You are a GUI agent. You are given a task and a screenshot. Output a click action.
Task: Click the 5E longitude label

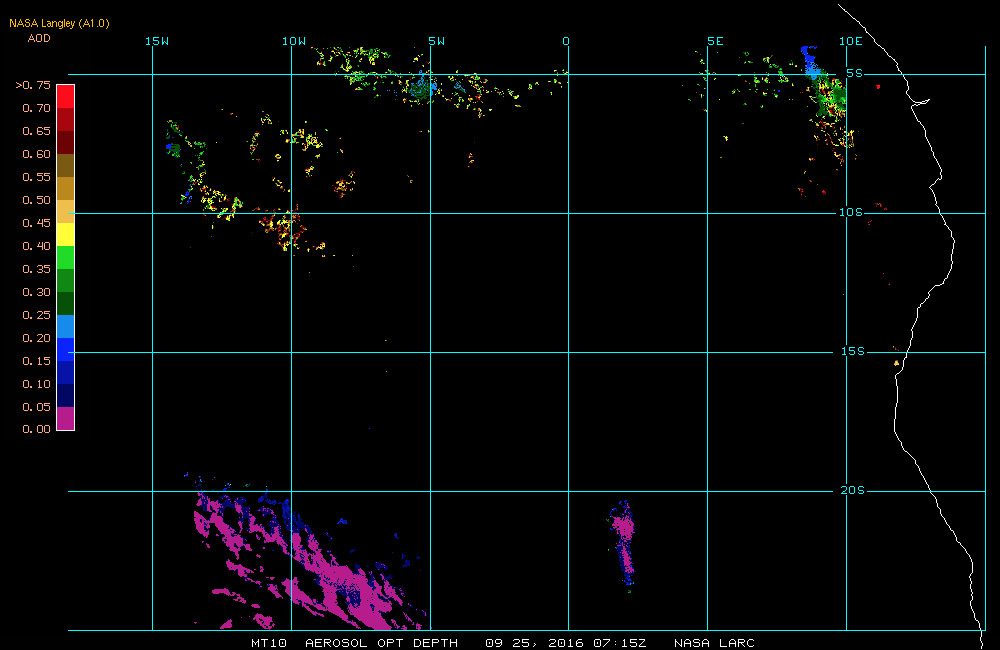pyautogui.click(x=716, y=41)
